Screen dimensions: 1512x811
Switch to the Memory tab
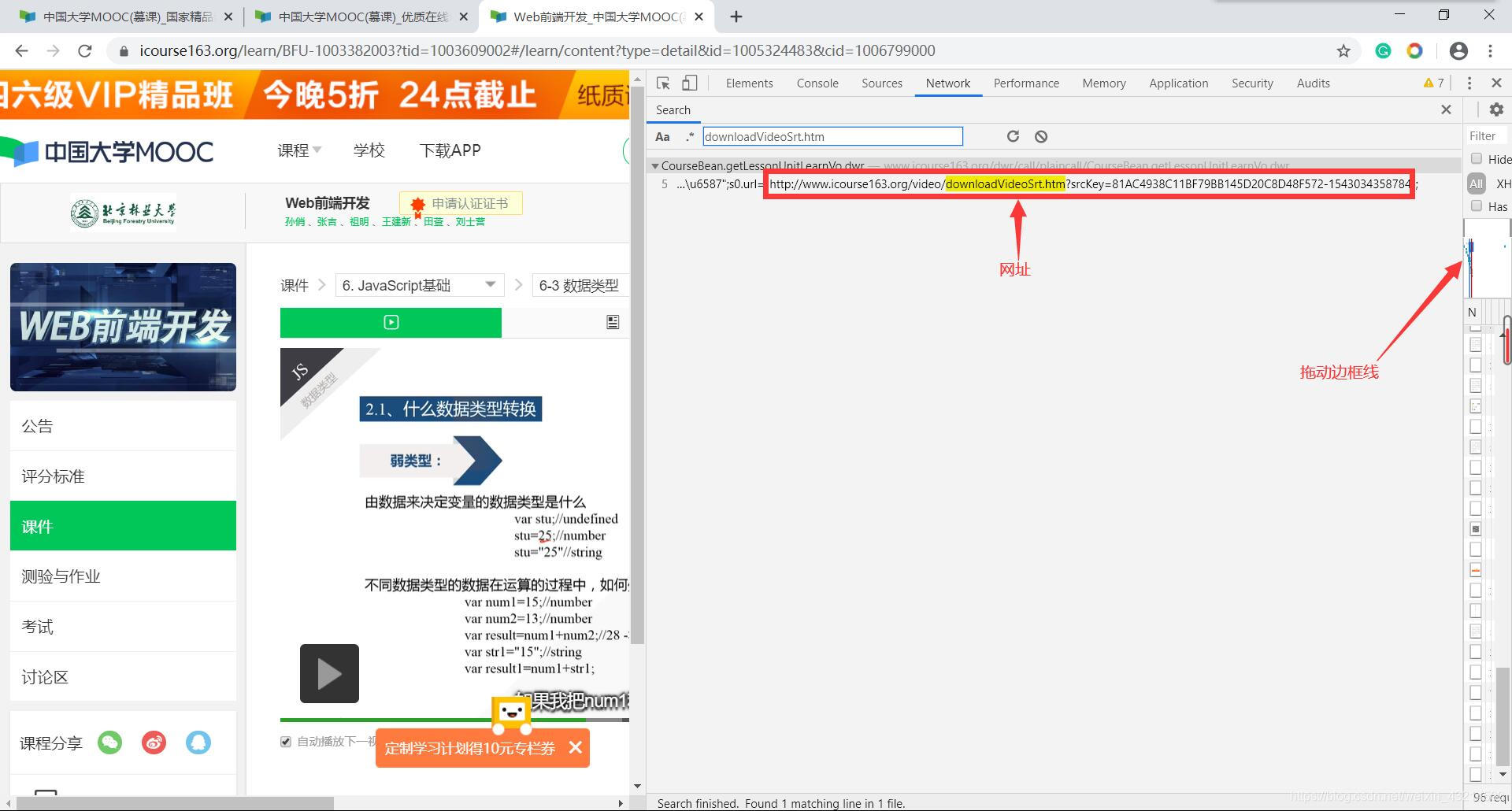(1104, 83)
